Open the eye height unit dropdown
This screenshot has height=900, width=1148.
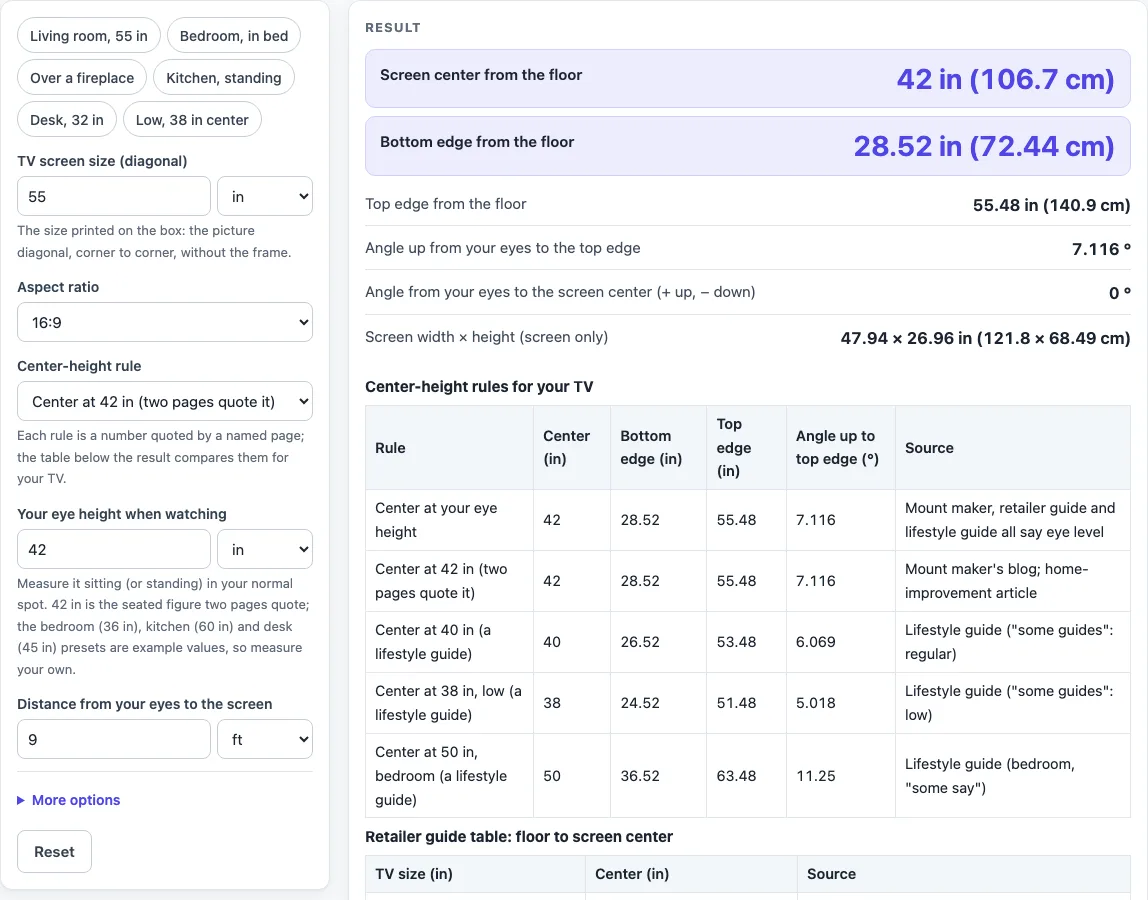pyautogui.click(x=265, y=549)
